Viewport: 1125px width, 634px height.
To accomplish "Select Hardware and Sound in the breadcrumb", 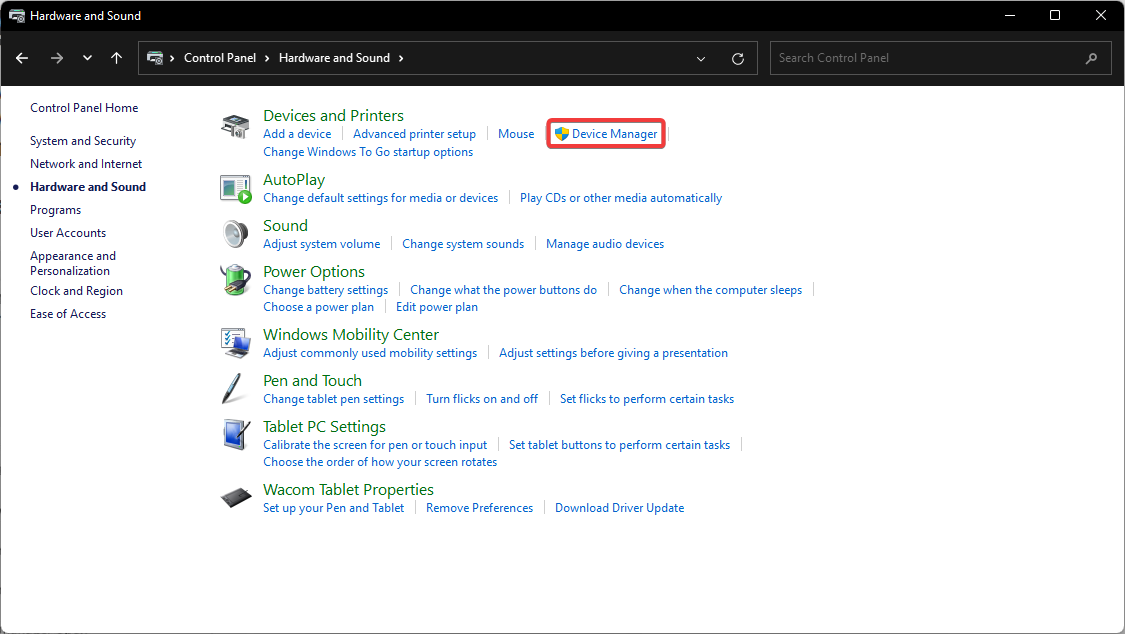I will tap(334, 58).
